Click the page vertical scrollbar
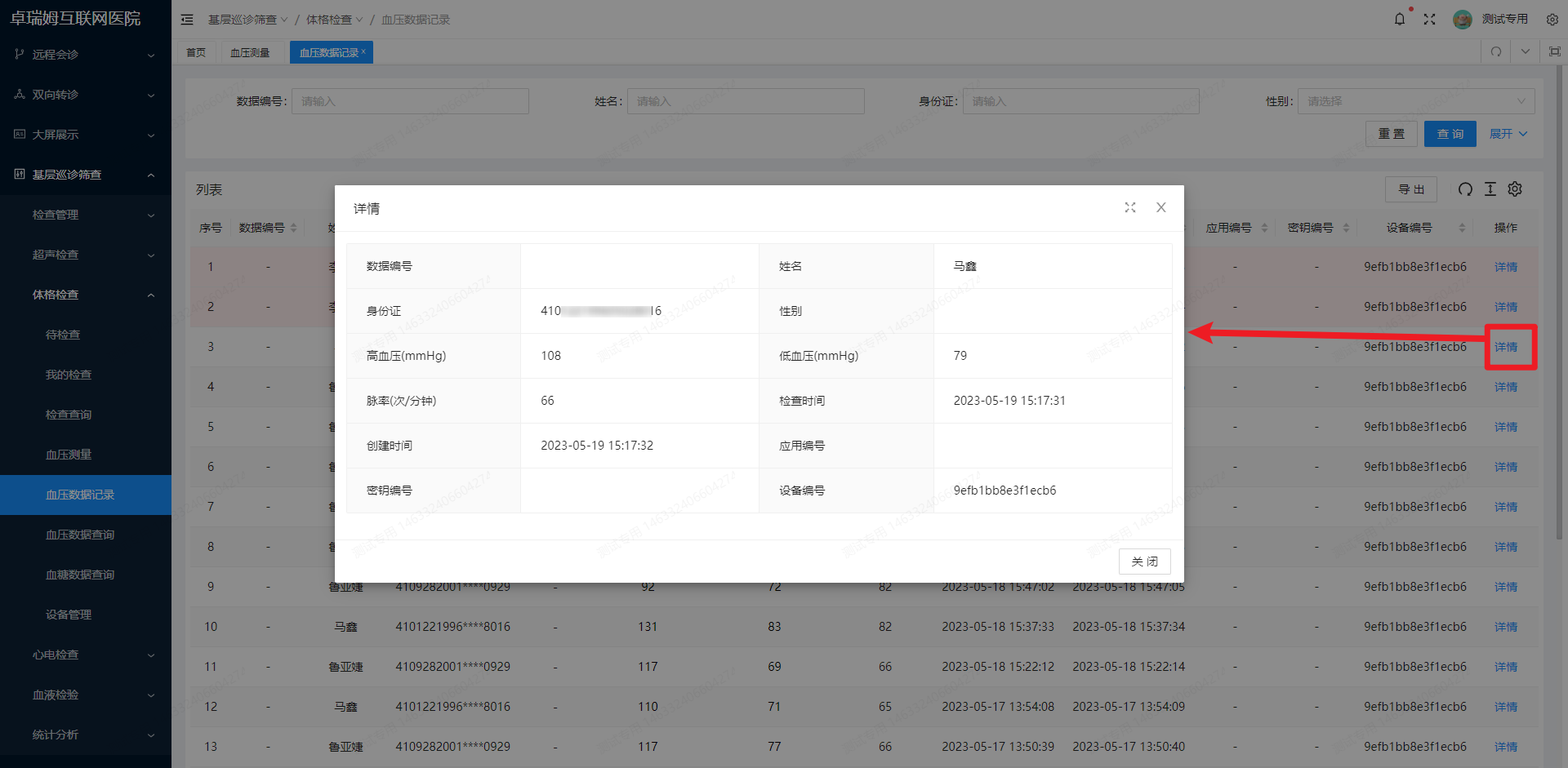Image resolution: width=1568 pixels, height=768 pixels. (1560, 302)
